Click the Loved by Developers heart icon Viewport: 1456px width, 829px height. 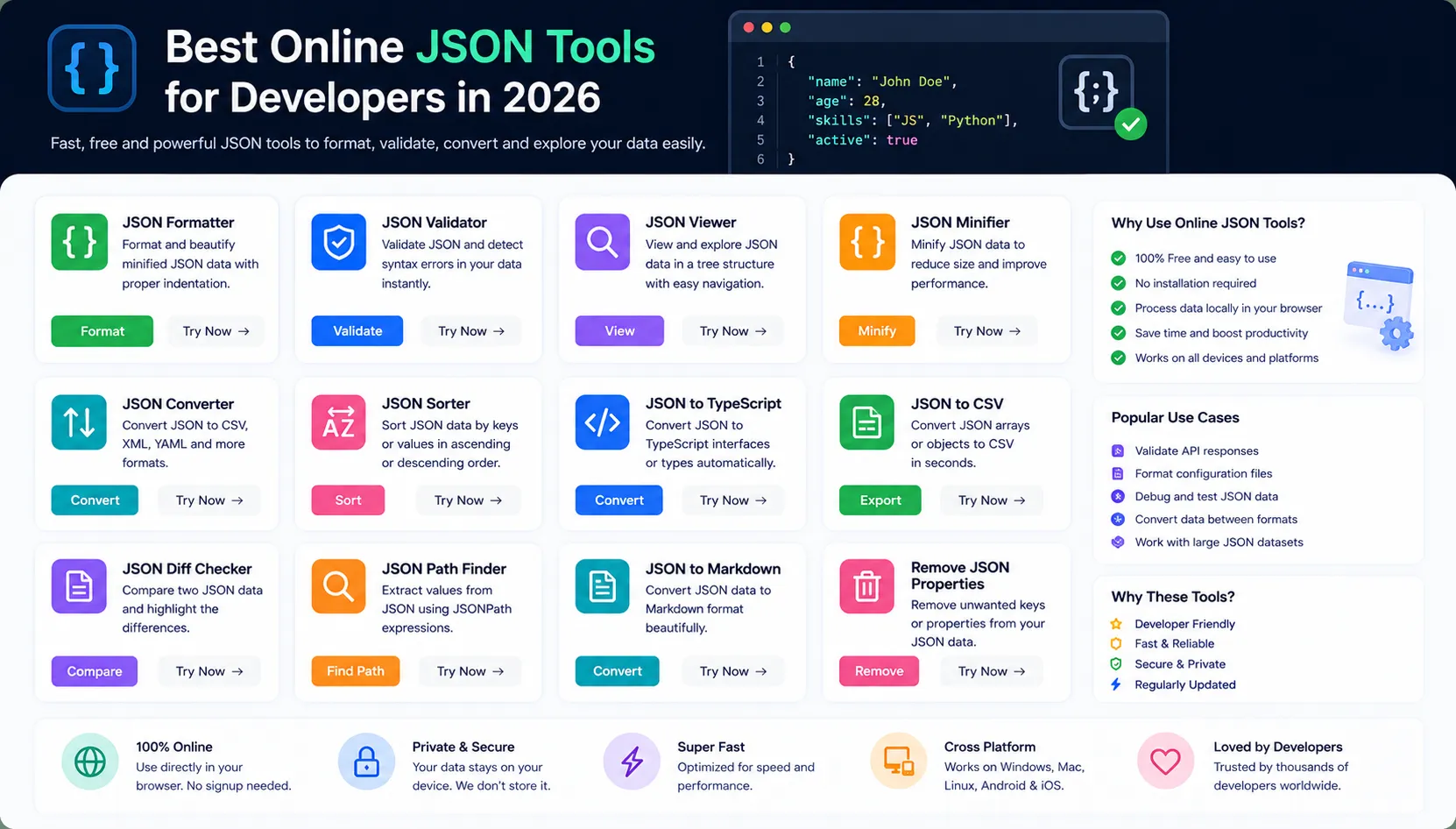click(x=1165, y=762)
